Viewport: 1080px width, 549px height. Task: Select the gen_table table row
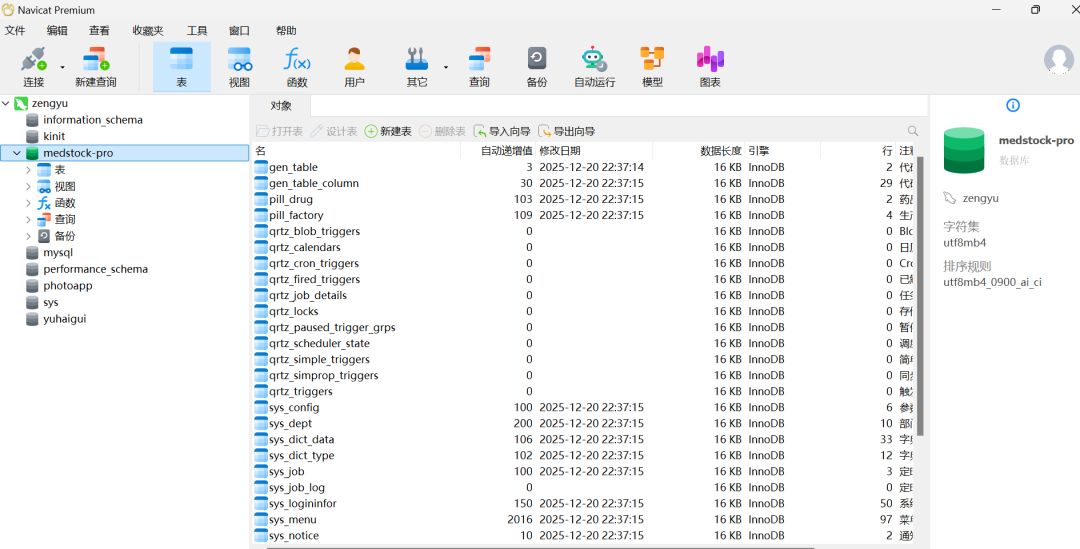(x=585, y=167)
